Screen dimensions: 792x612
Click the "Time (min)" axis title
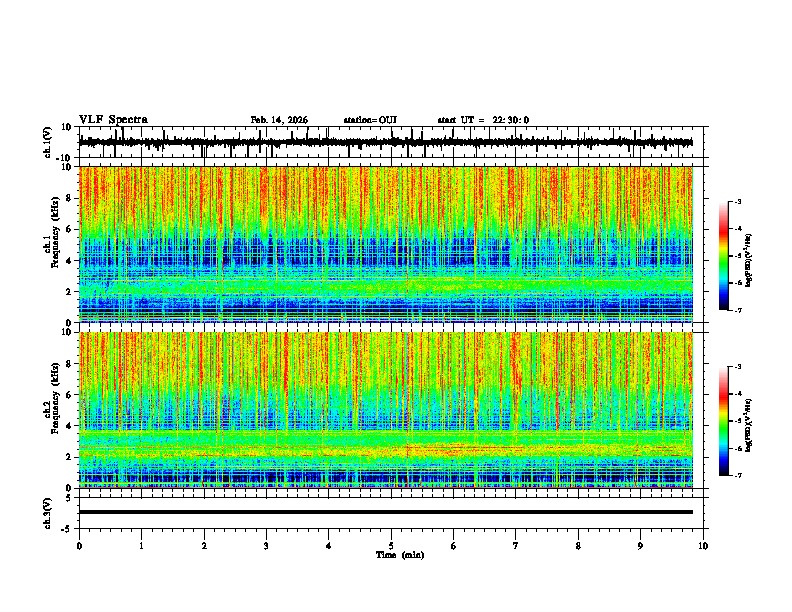coord(400,555)
